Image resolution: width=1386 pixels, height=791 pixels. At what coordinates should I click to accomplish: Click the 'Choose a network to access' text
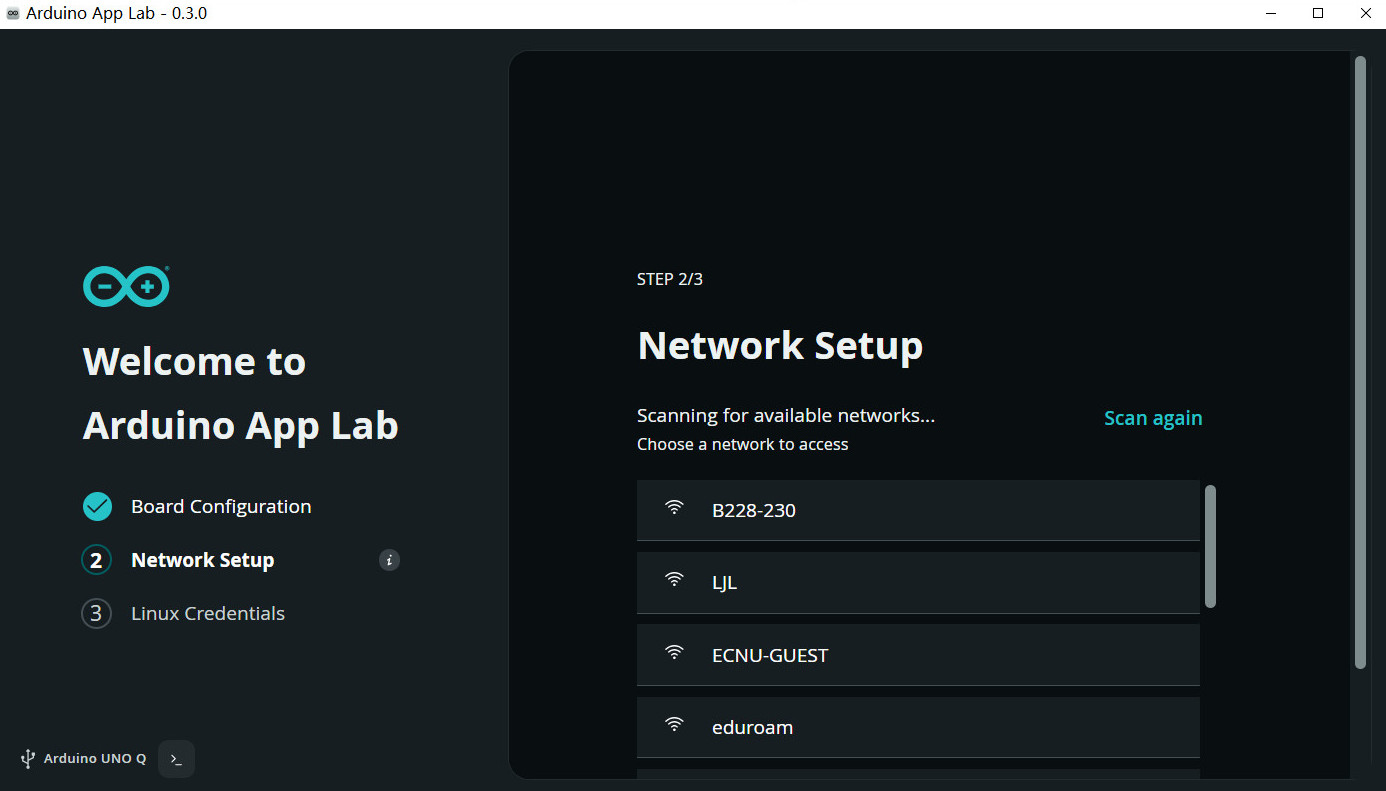pyautogui.click(x=743, y=444)
